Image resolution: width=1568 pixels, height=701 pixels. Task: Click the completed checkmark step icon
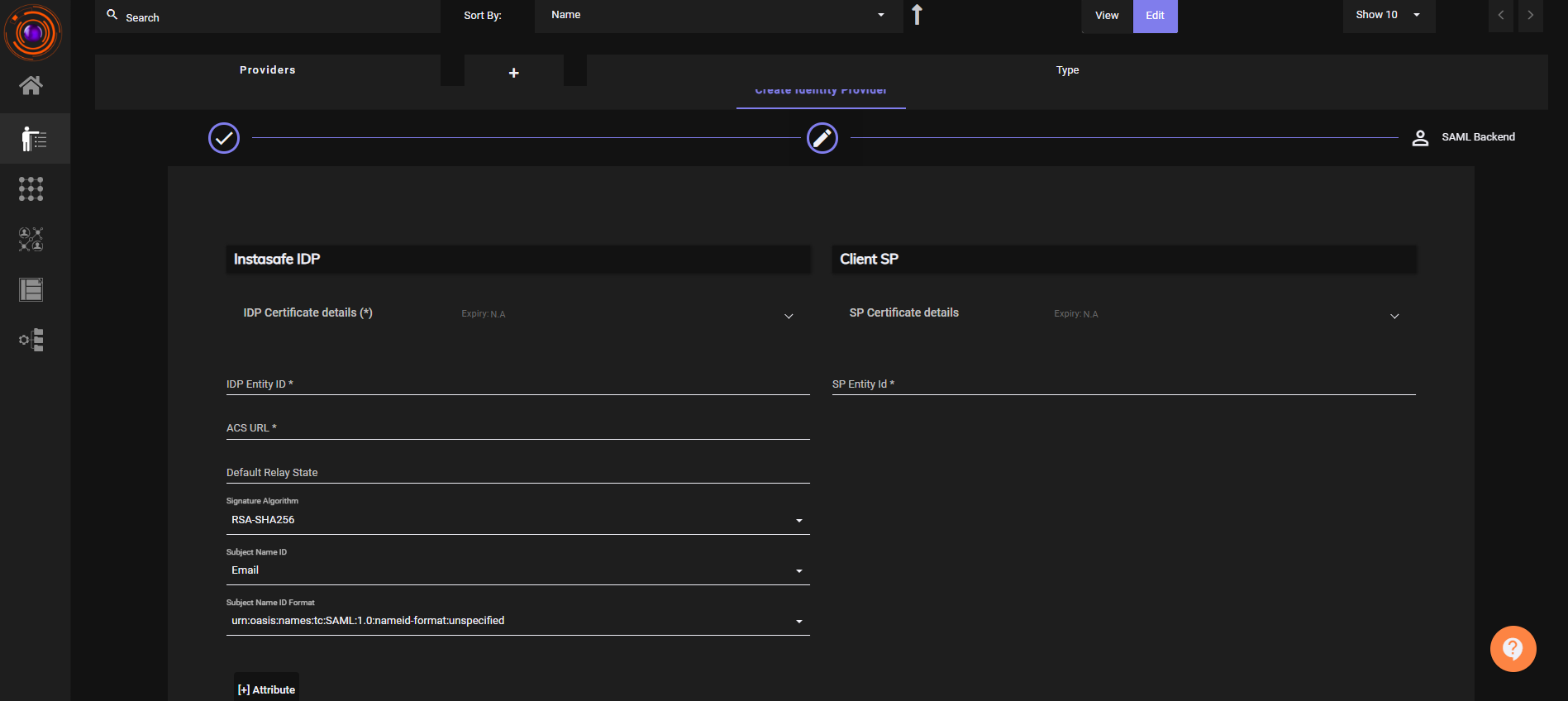(224, 138)
